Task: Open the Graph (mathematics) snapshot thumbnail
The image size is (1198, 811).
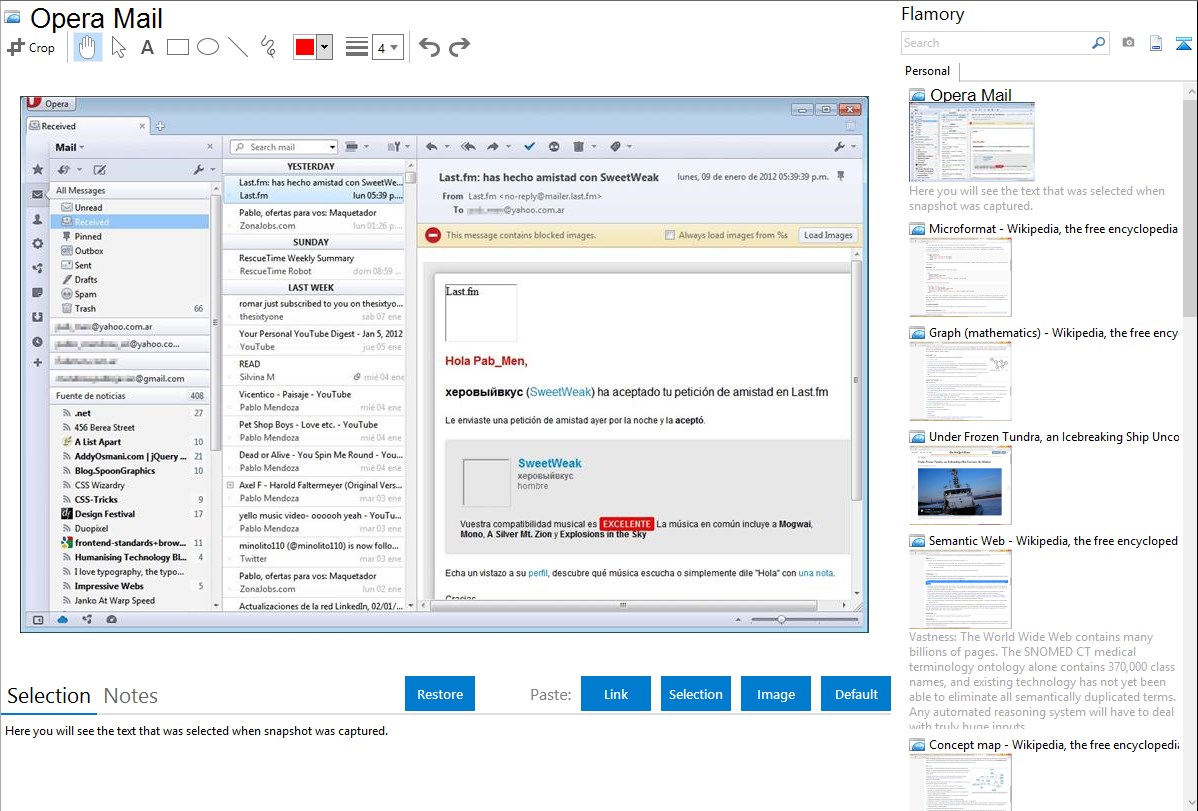Action: click(960, 381)
